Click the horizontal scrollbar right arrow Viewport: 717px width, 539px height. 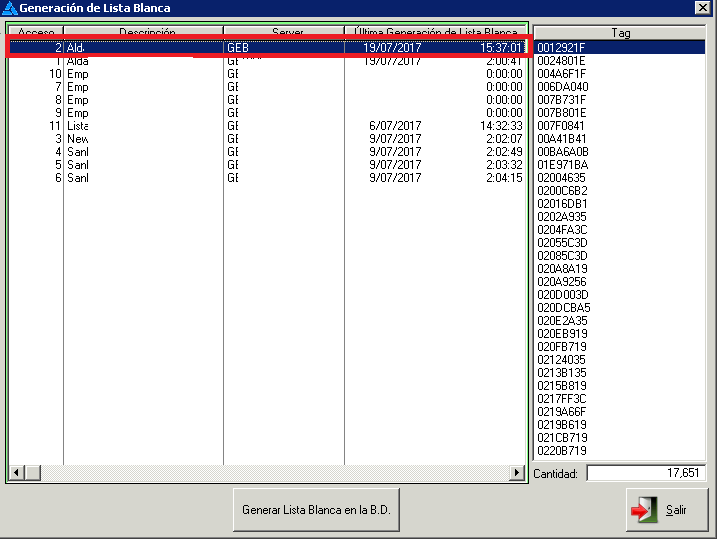click(x=517, y=472)
